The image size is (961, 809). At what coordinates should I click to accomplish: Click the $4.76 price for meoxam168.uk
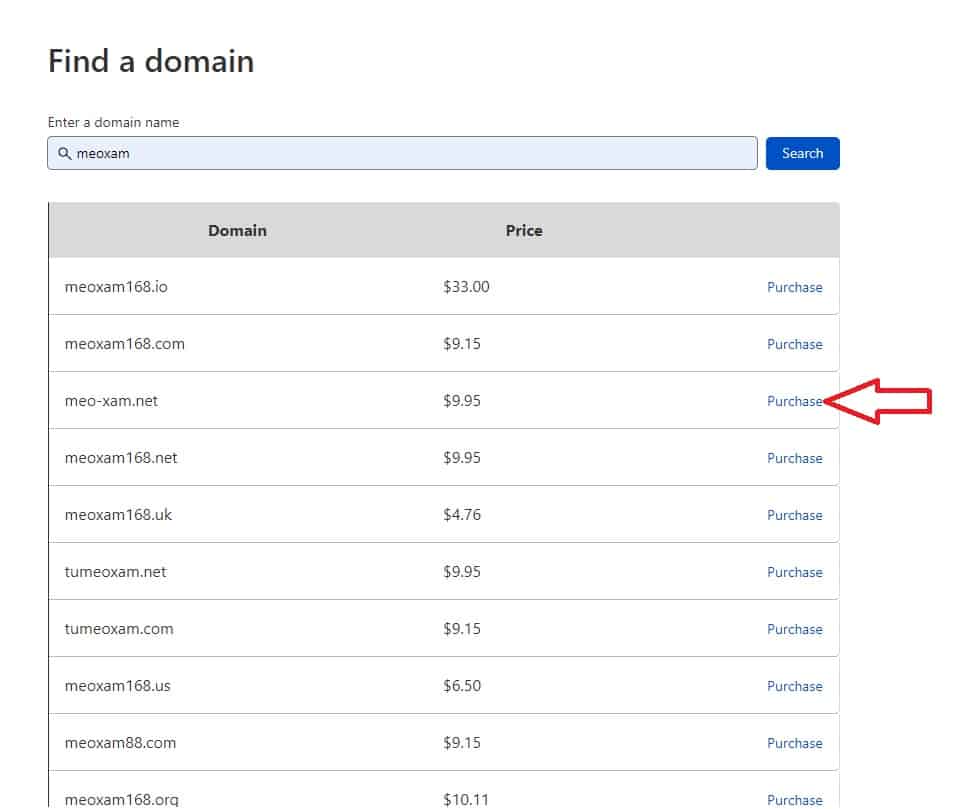pos(462,515)
